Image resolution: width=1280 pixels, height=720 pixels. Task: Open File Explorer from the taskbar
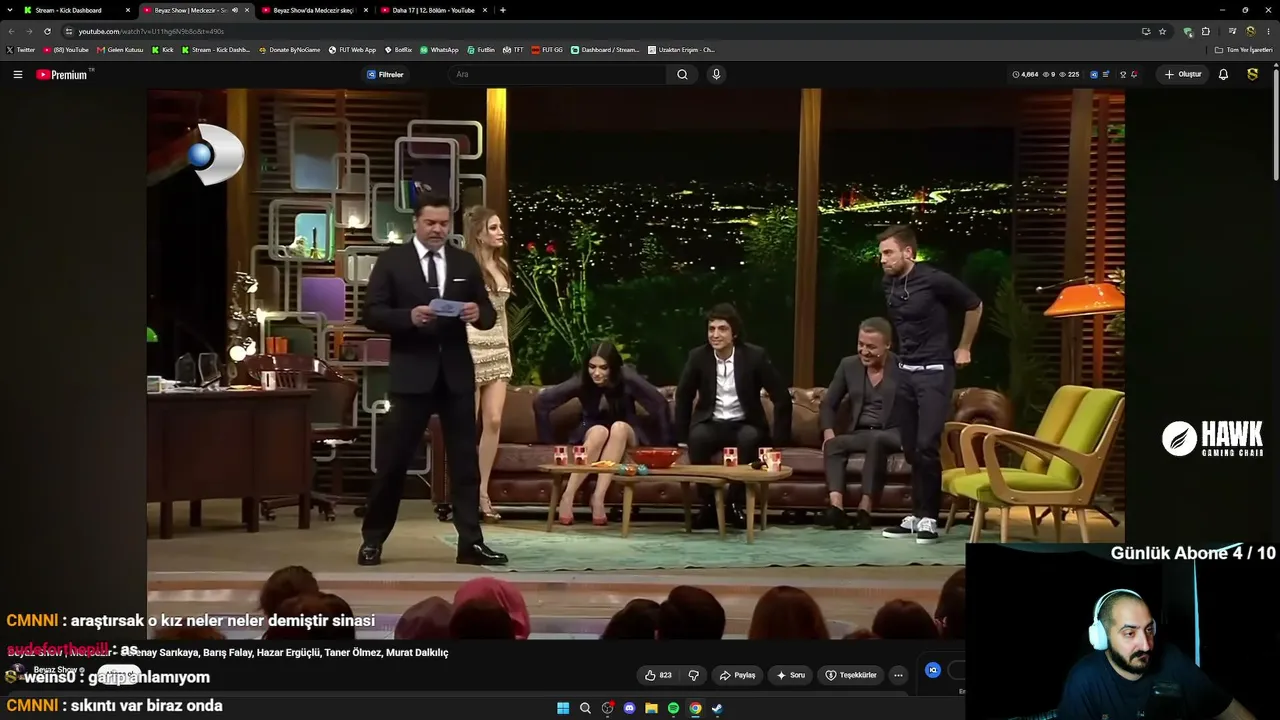click(x=651, y=708)
